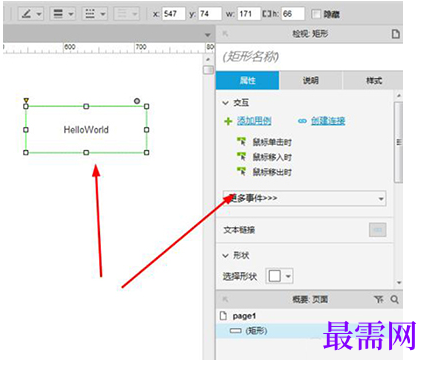
Task: Choose the line width tool
Action: [58, 14]
